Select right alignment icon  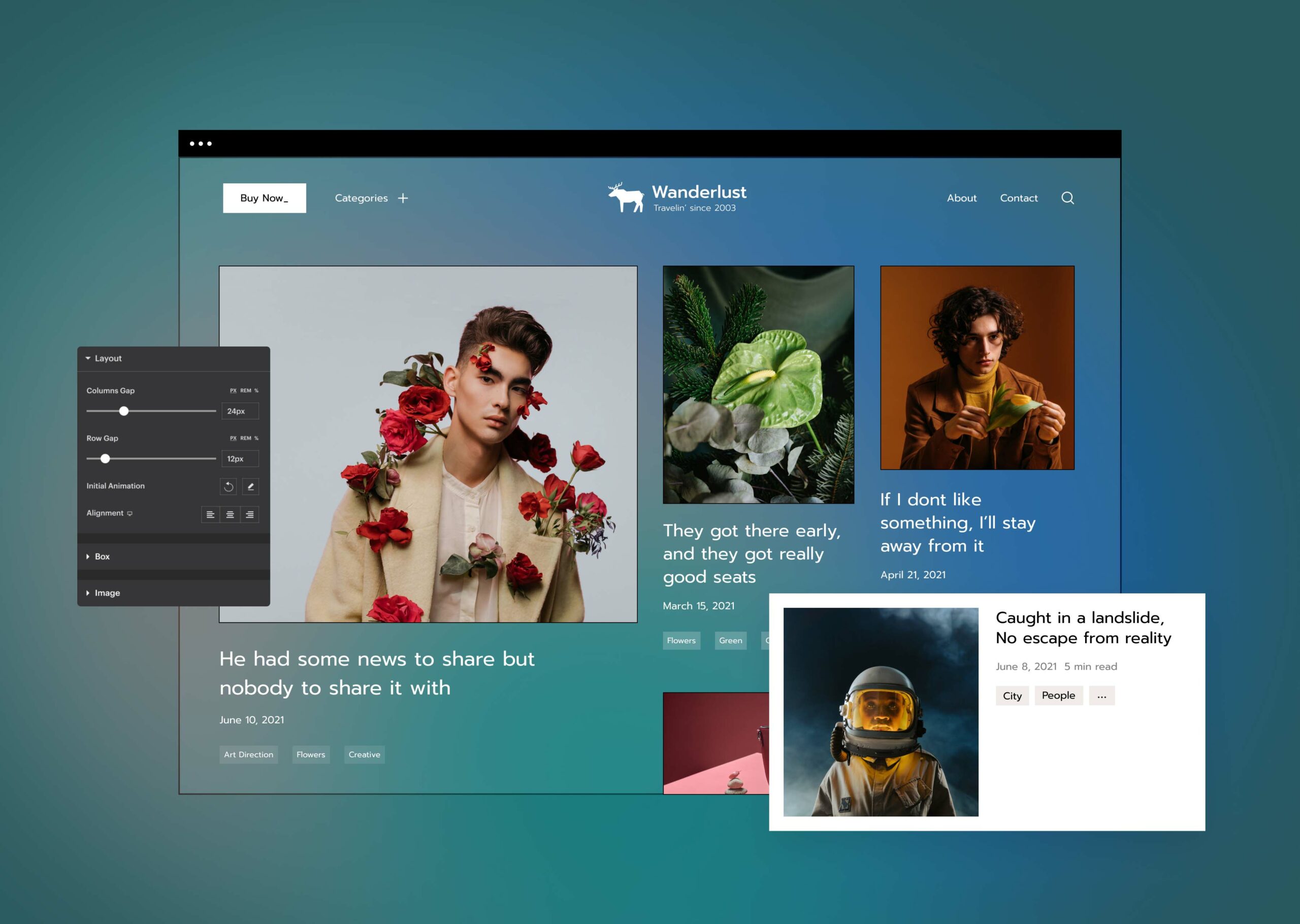(x=250, y=514)
